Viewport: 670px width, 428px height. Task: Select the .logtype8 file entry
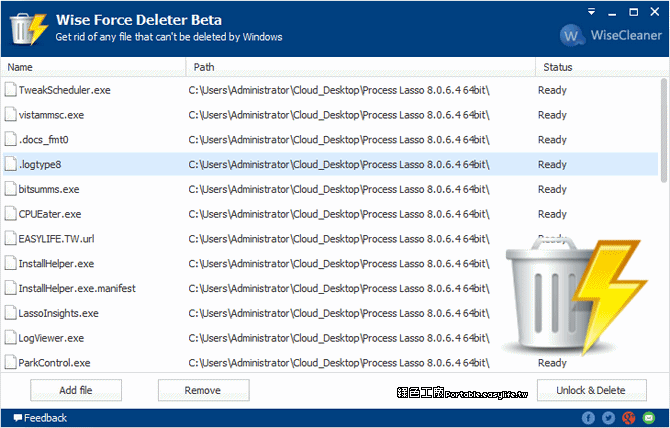pyautogui.click(x=330, y=164)
